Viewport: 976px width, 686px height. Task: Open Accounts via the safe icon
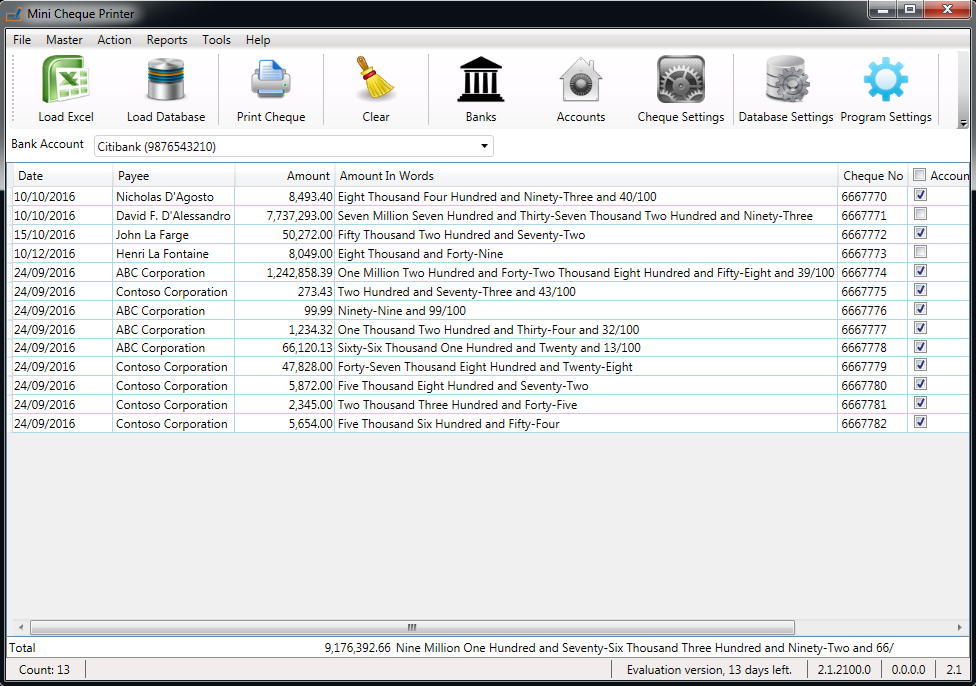pyautogui.click(x=580, y=80)
